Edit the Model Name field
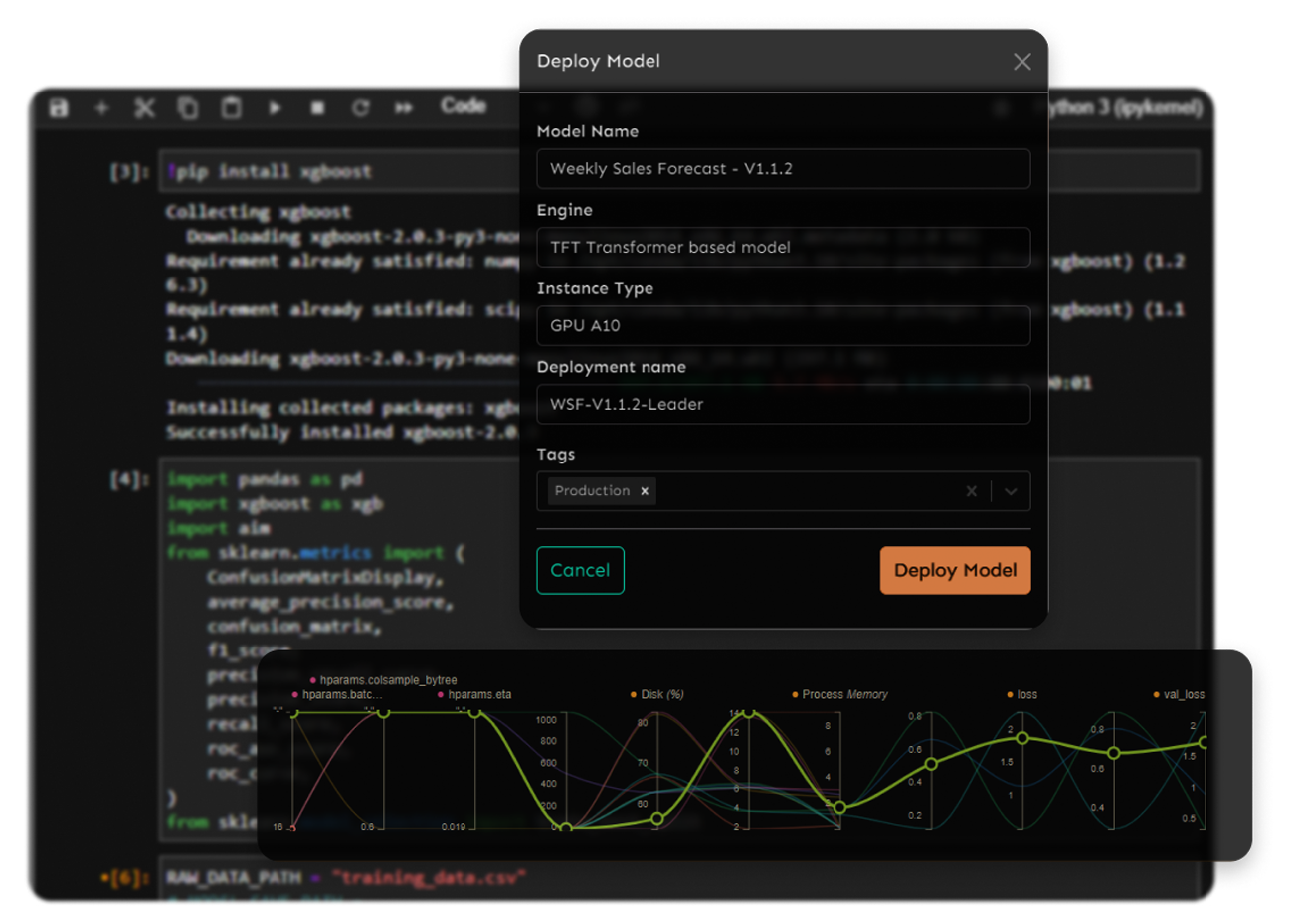 point(783,169)
